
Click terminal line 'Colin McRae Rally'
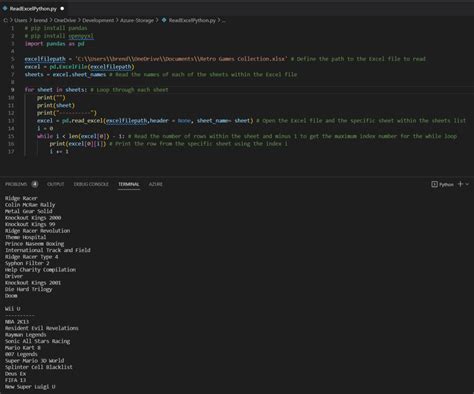click(30, 205)
